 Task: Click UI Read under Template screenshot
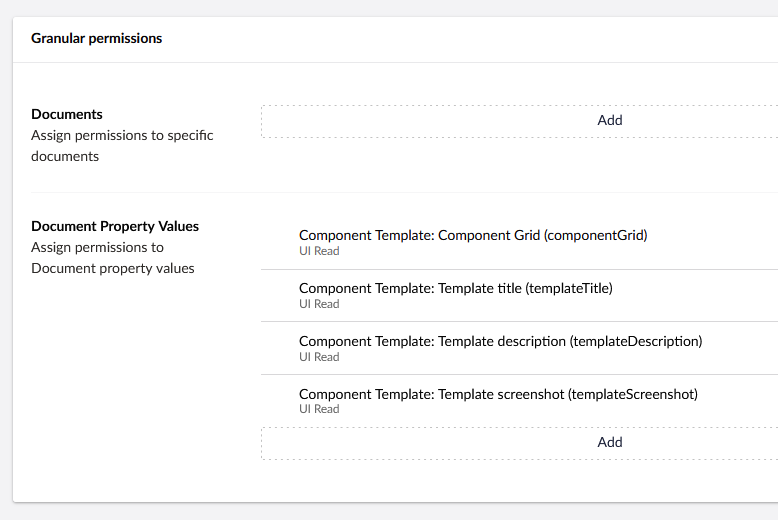[319, 409]
